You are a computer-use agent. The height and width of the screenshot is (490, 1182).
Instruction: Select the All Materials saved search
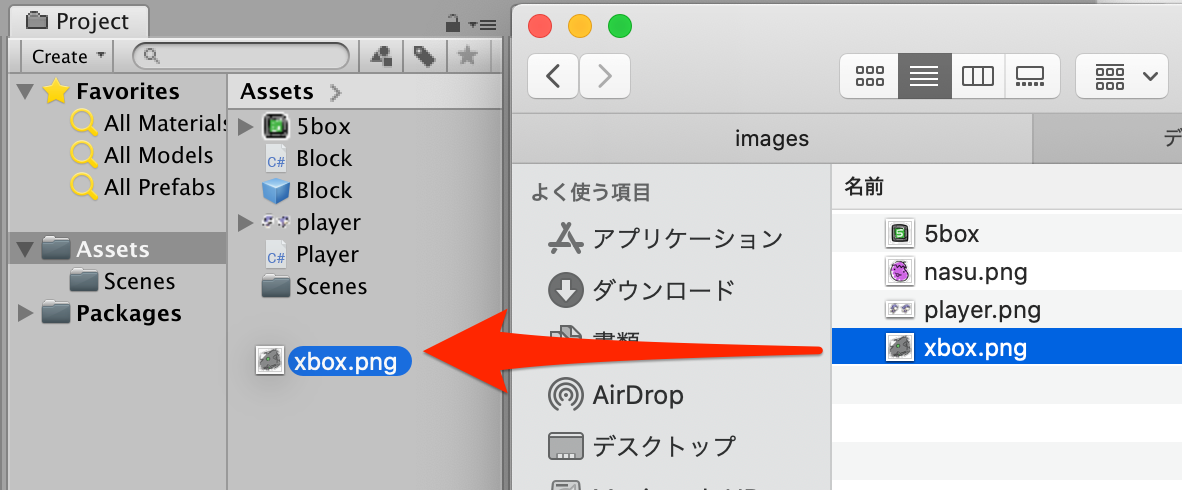click(149, 123)
